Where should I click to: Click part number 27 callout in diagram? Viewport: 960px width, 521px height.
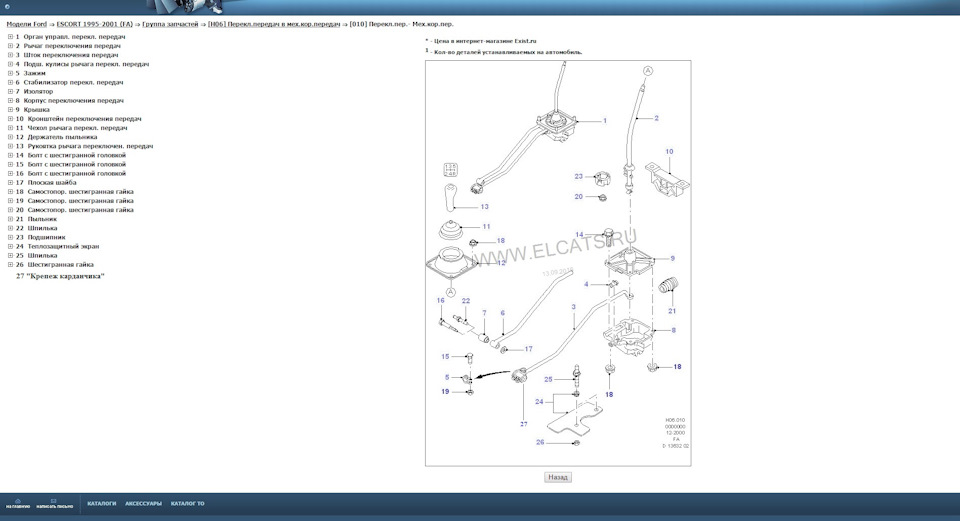pyautogui.click(x=523, y=424)
